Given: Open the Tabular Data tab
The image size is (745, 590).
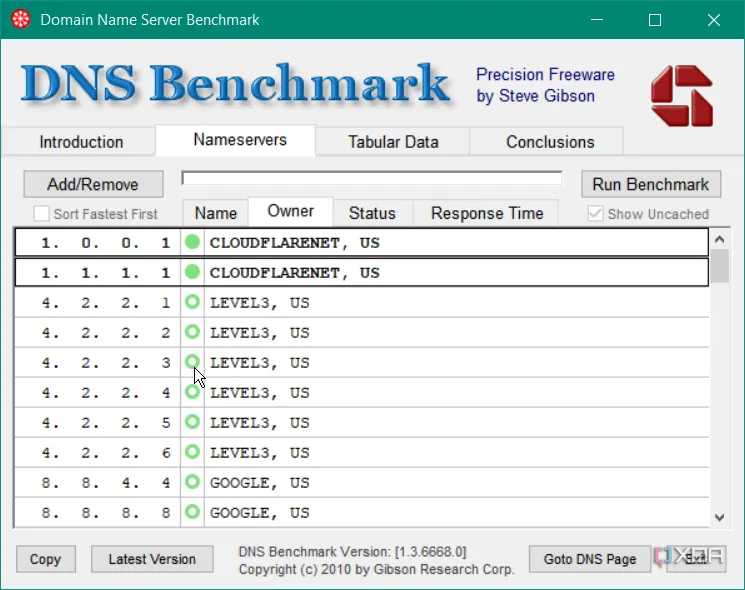Looking at the screenshot, I should (x=393, y=142).
